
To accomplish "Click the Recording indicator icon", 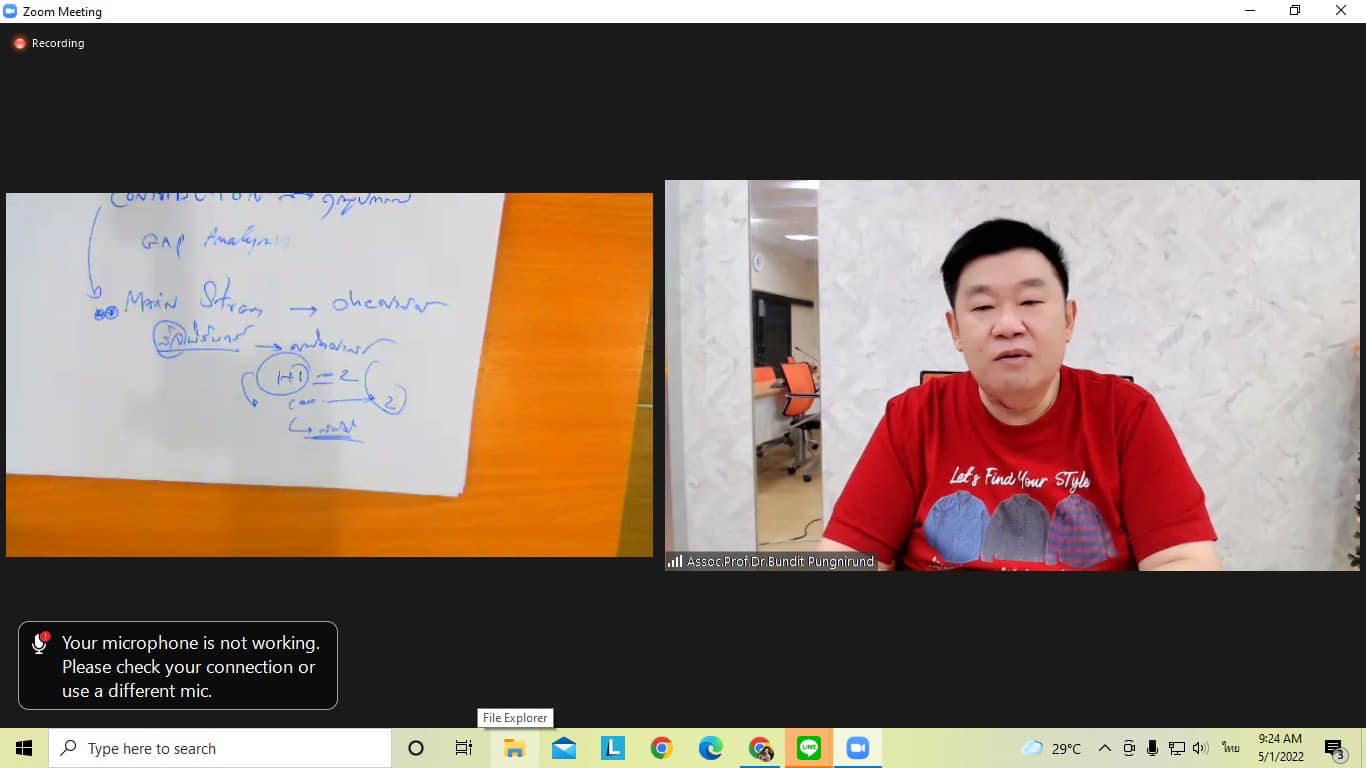I will (x=19, y=44).
